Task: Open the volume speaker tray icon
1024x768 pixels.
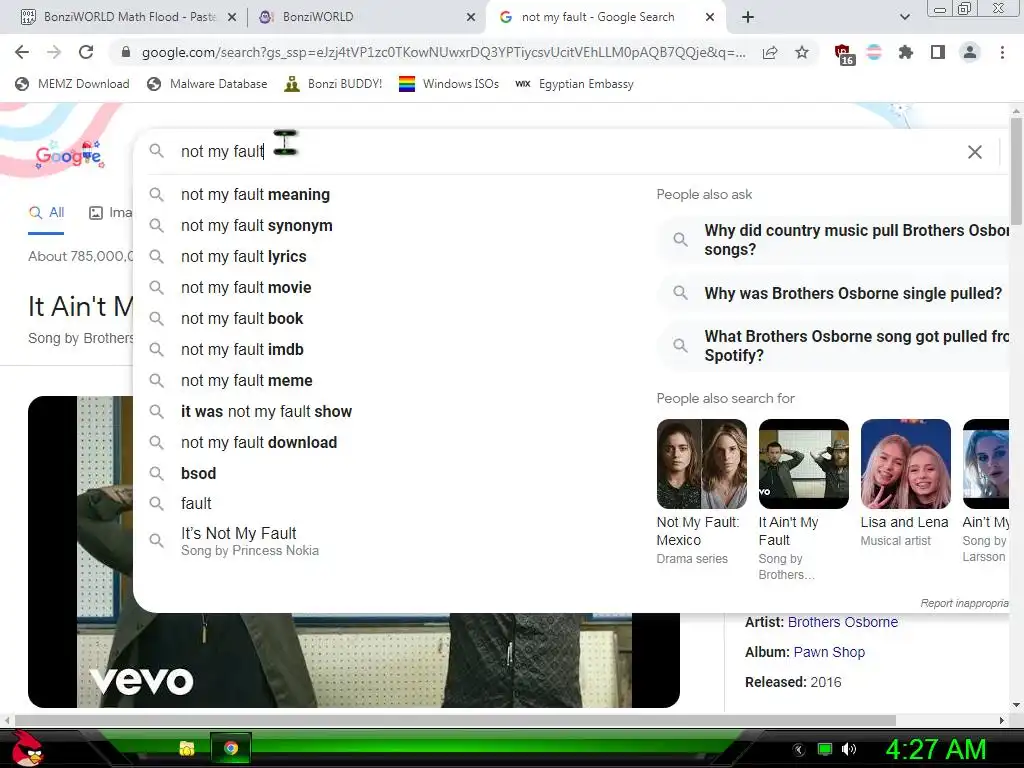Action: pos(848,749)
